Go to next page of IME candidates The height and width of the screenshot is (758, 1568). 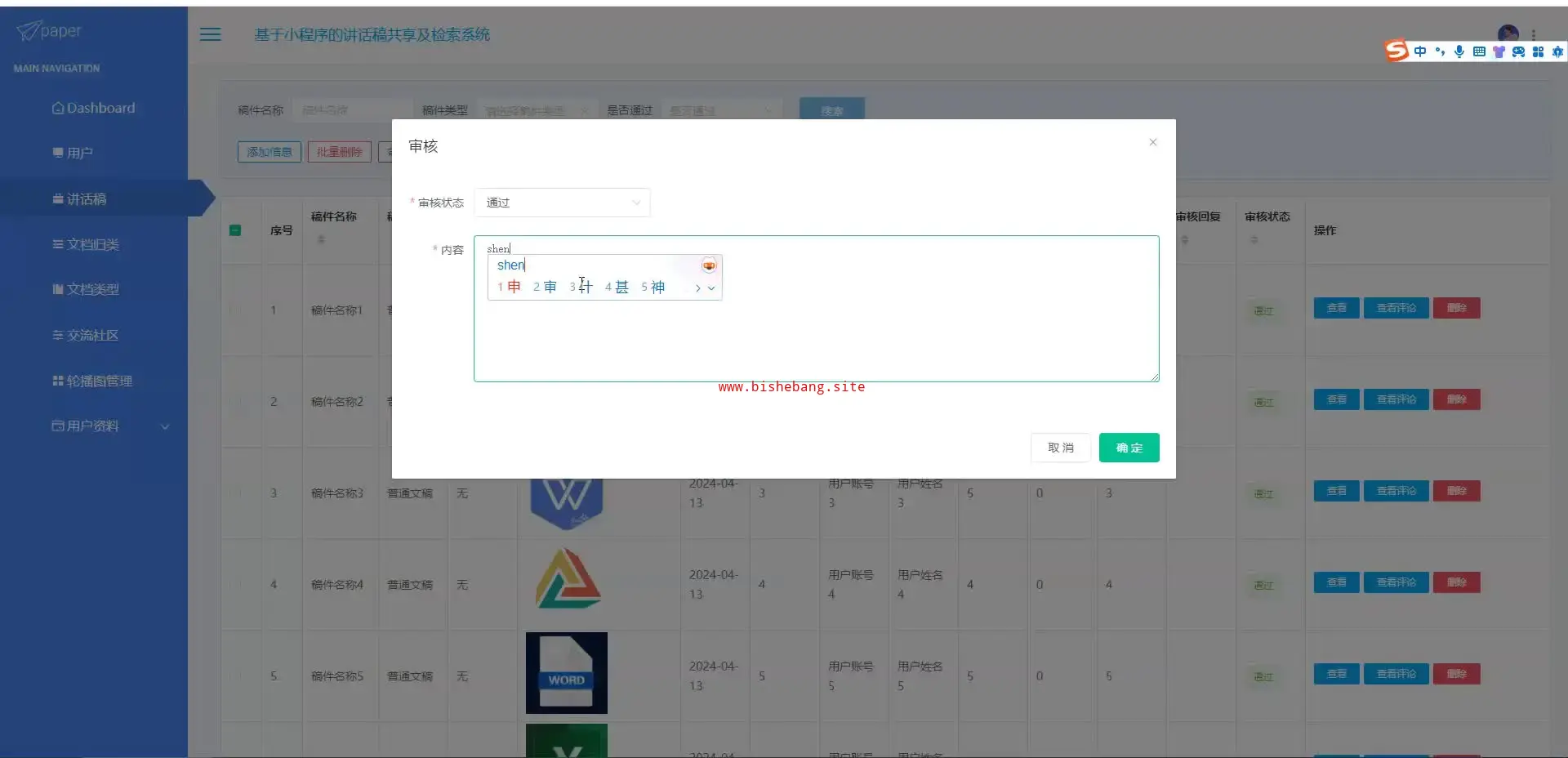[x=697, y=288]
